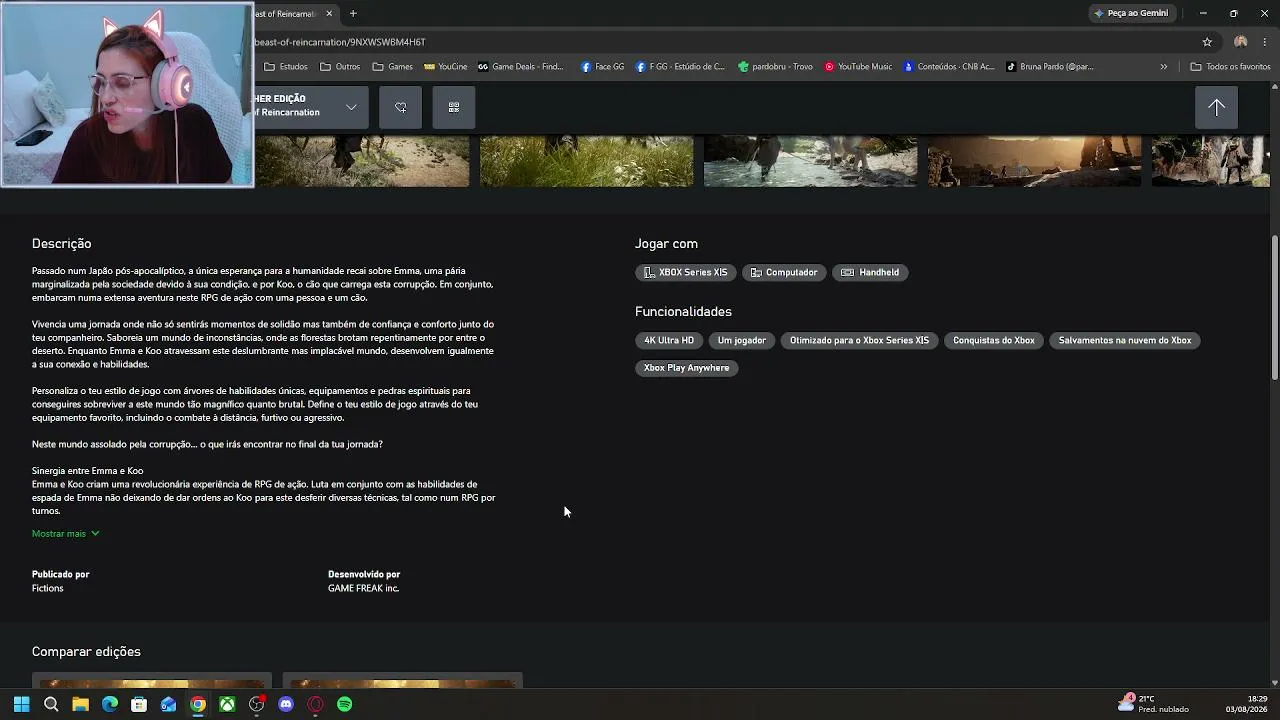Click the Peça ao Gemini button

(1131, 14)
